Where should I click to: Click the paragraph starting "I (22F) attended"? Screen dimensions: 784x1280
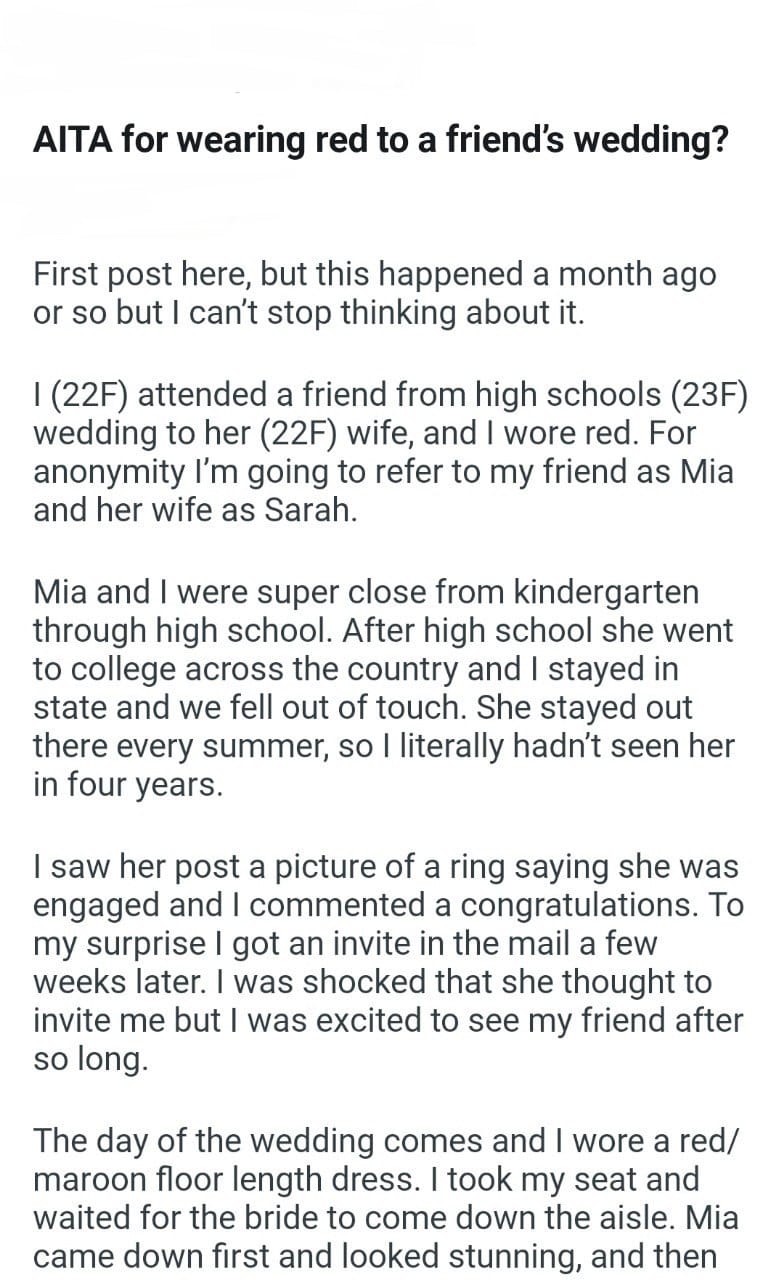390,452
